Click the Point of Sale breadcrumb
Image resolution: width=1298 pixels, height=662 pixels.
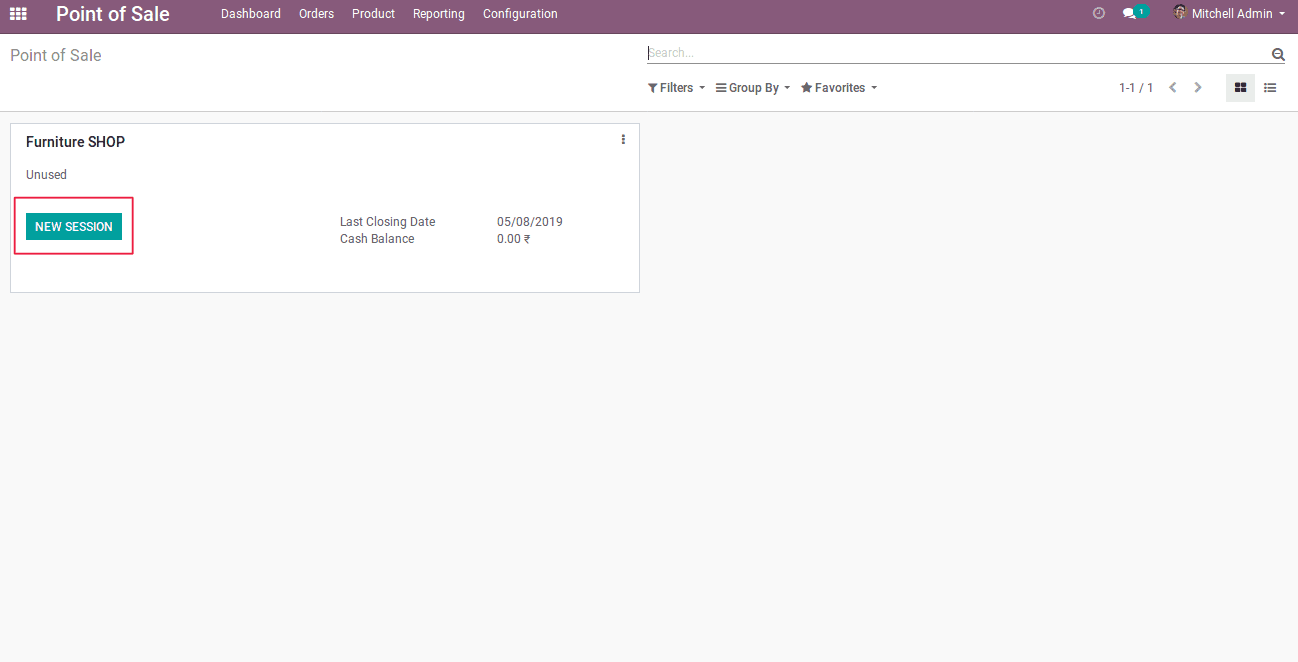[x=56, y=55]
